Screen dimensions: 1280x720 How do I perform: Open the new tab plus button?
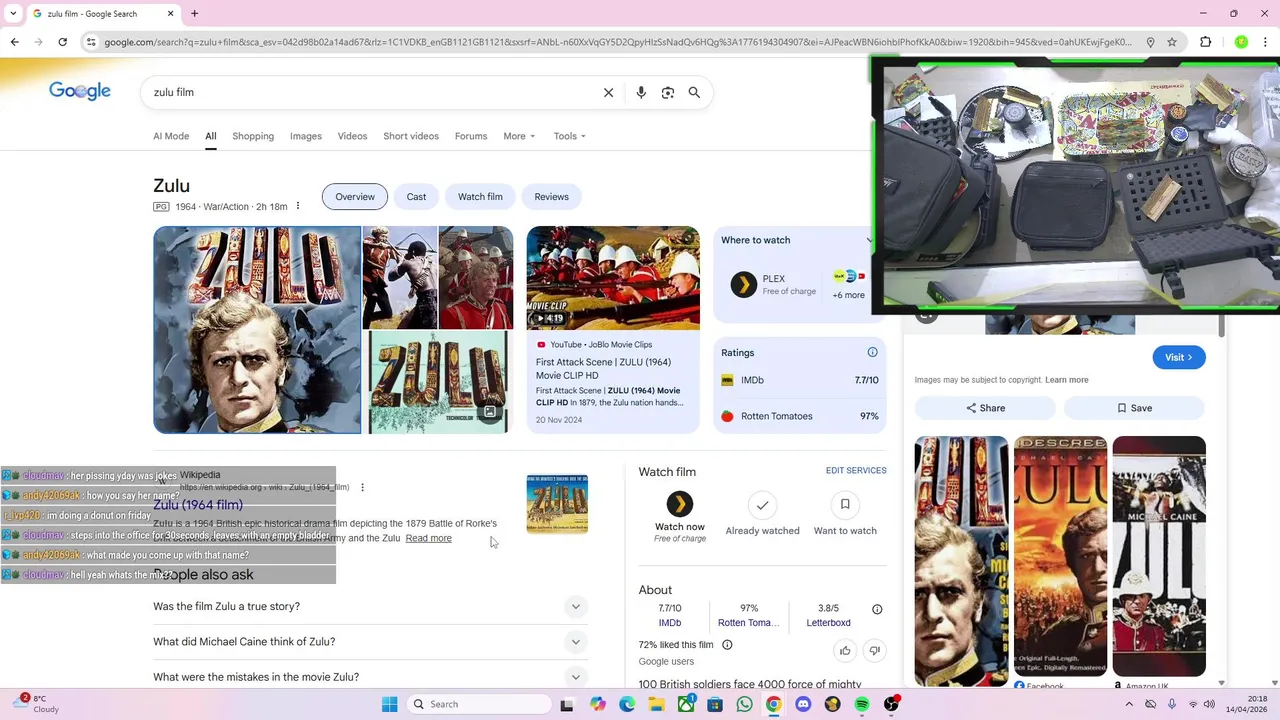(x=194, y=13)
